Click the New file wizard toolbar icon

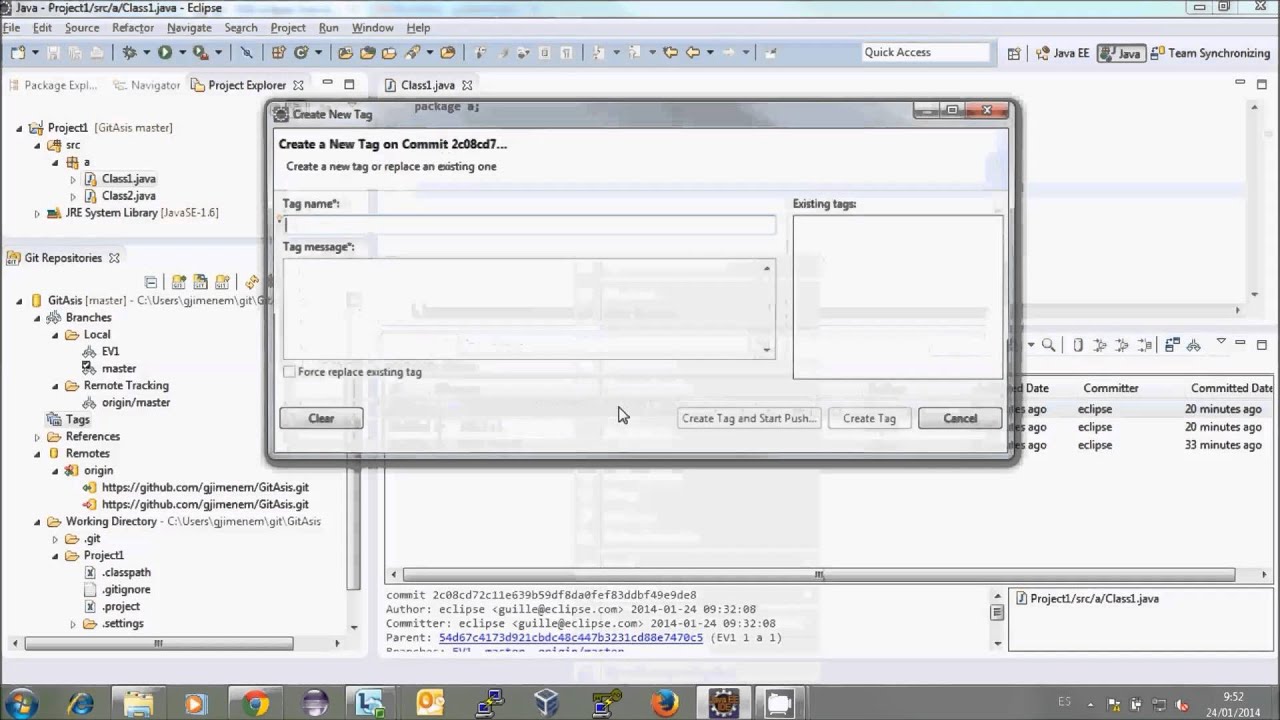19,53
